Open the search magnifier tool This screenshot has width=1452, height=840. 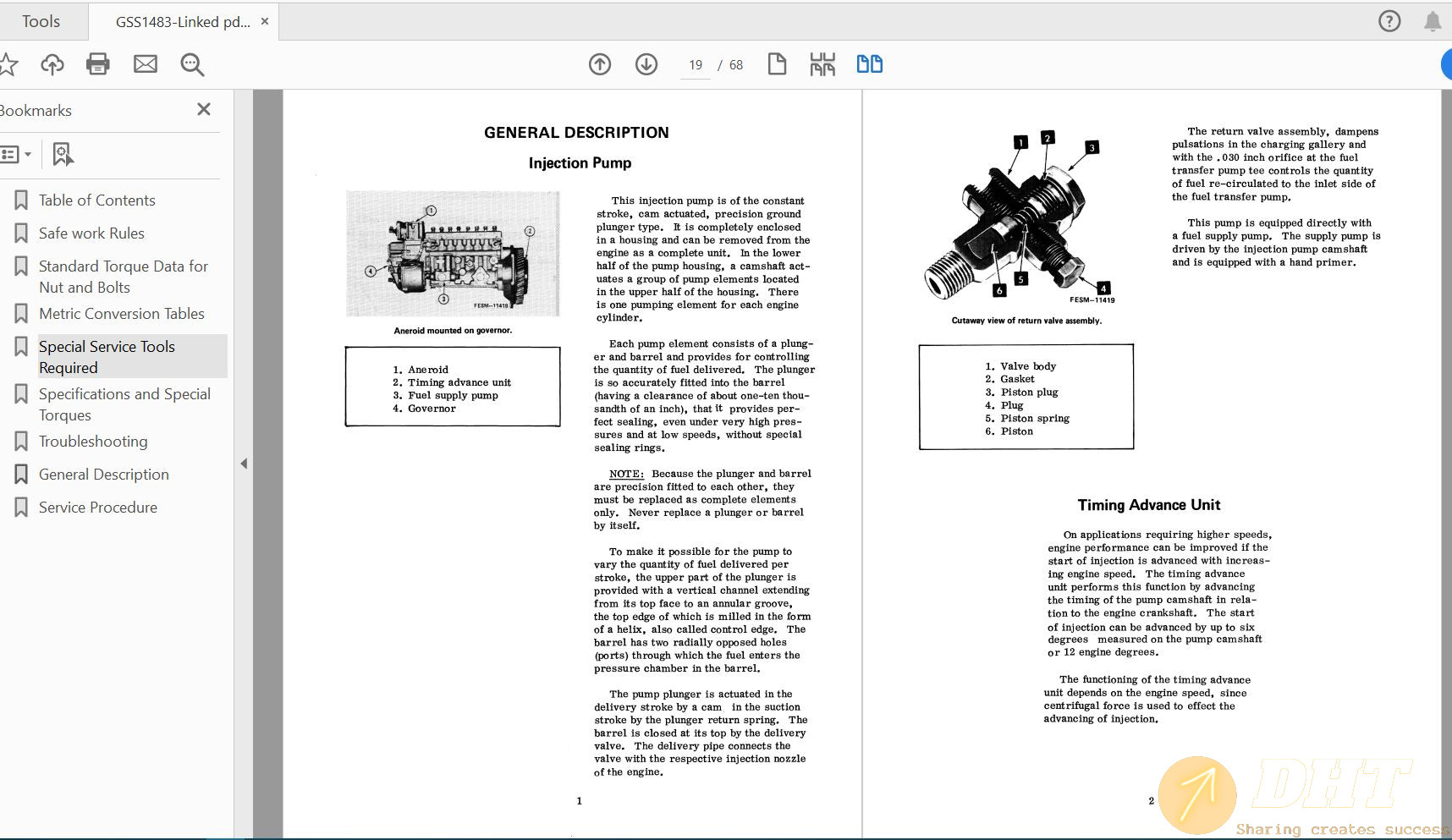coord(192,64)
